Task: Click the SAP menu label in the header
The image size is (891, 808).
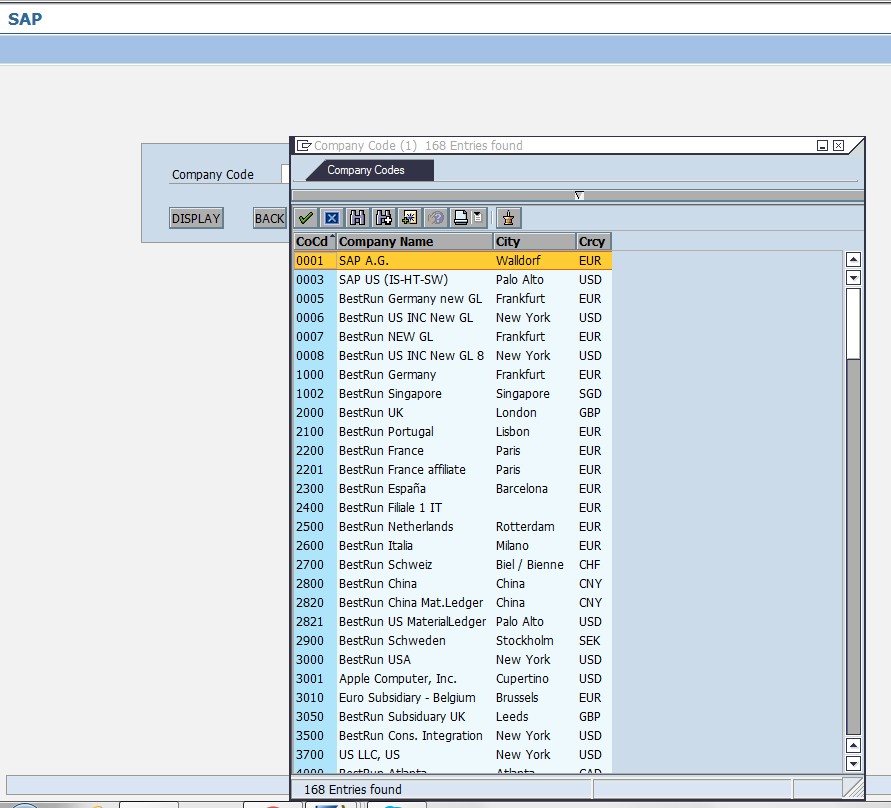Action: [23, 19]
